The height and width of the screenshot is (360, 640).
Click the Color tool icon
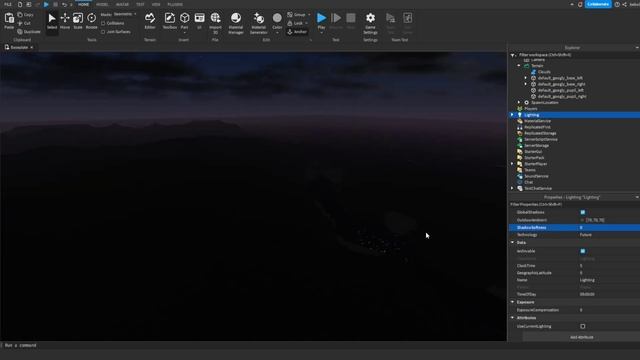click(277, 18)
